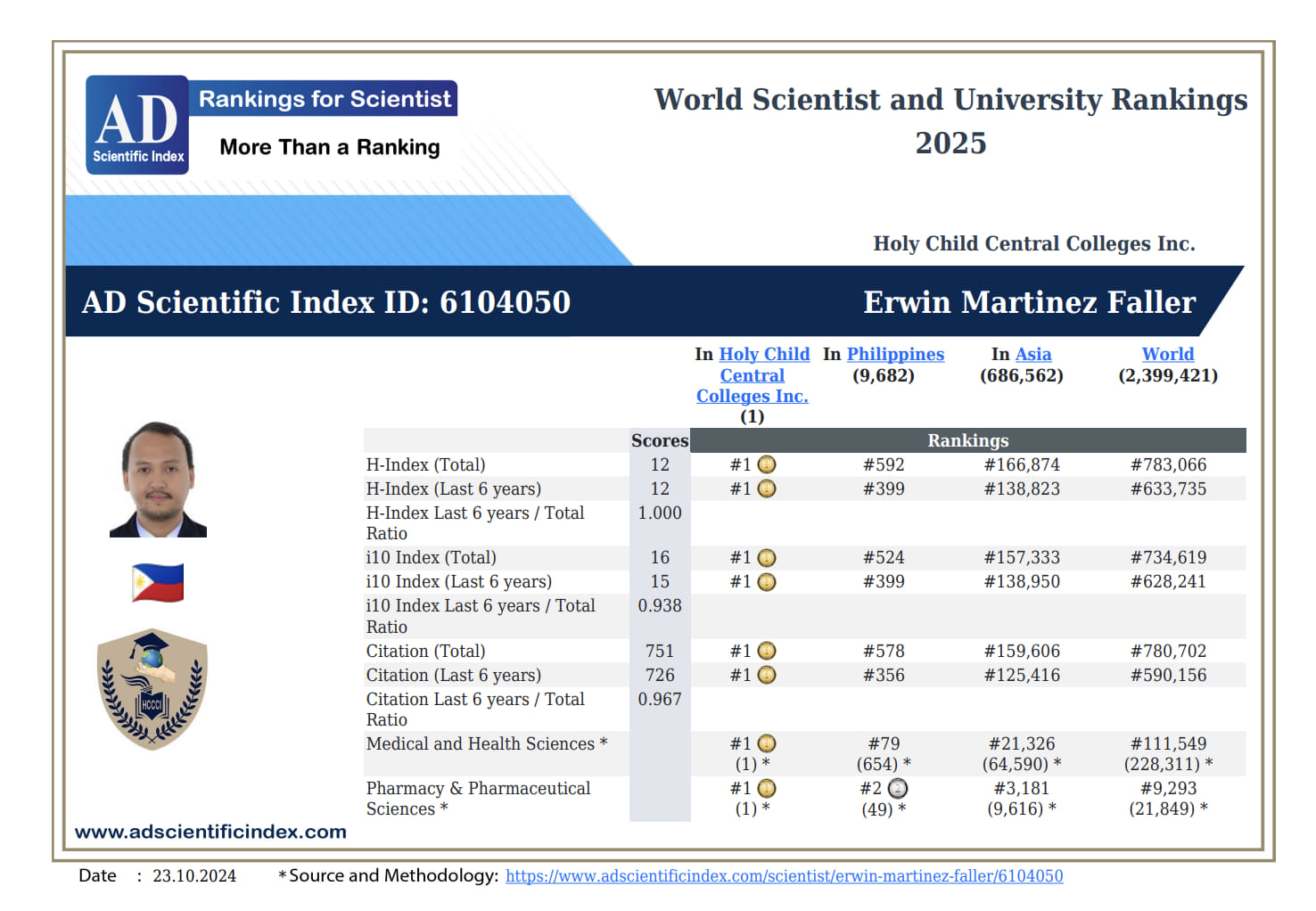Image resolution: width=1316 pixels, height=911 pixels.
Task: Click 'Holy Child Central Colleges Inc.' heading text
Action: (x=1034, y=243)
